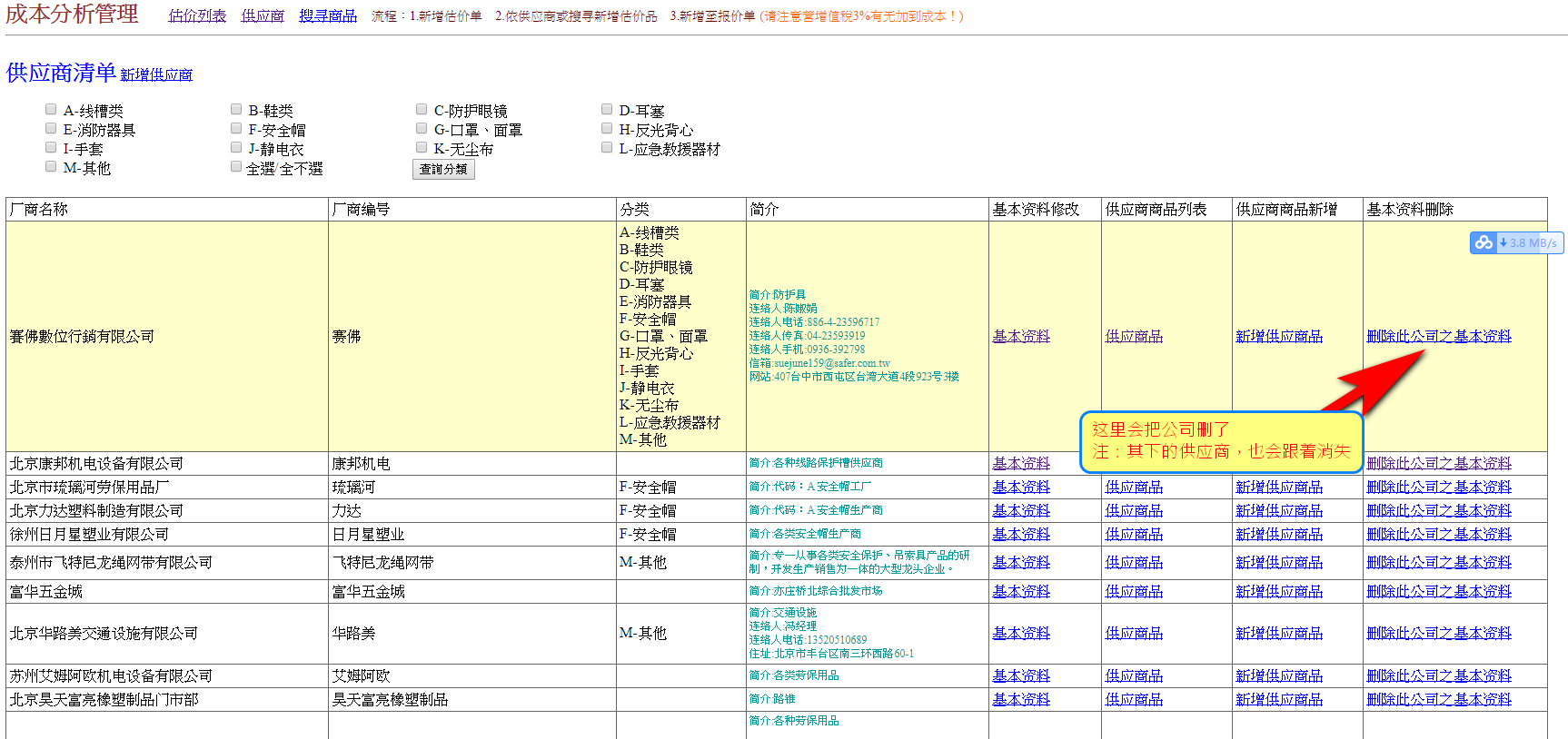Go to the 供应商 navigation link
This screenshot has width=1568, height=739.
(x=263, y=16)
